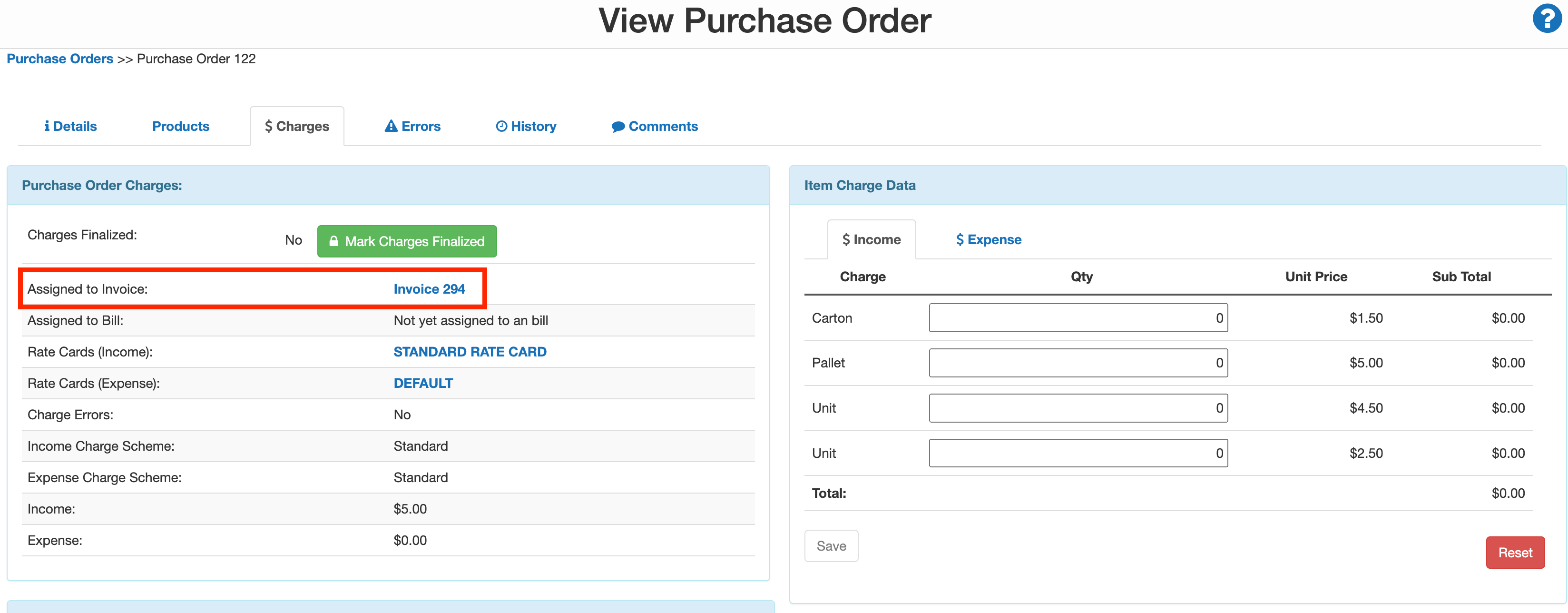Viewport: 1568px width, 613px height.
Task: Open help via the question mark icon
Action: click(x=1546, y=19)
